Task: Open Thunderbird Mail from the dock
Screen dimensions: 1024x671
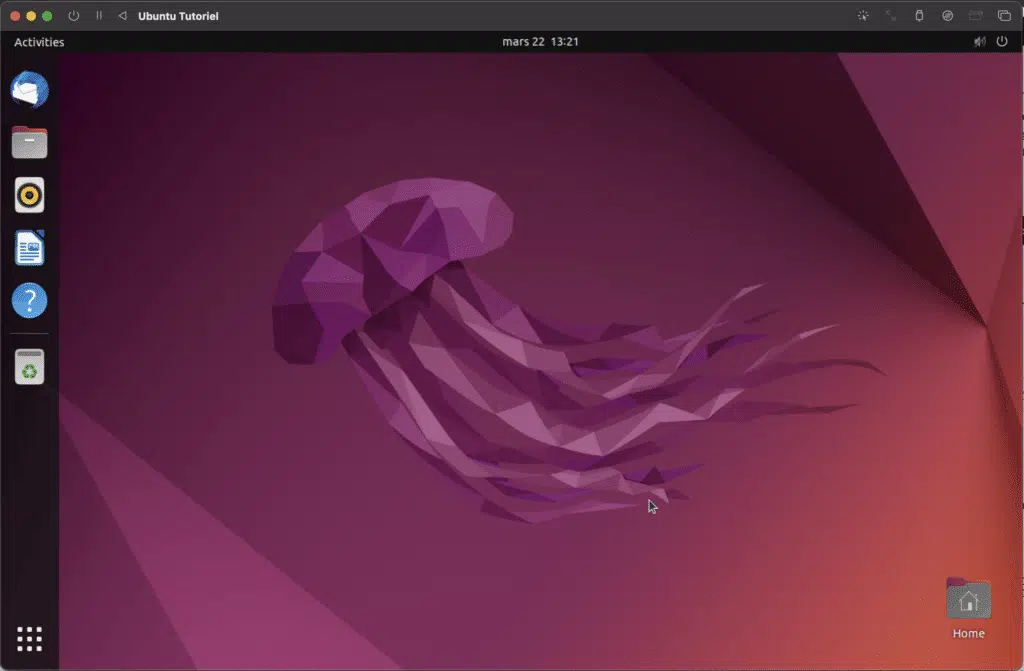Action: (29, 90)
